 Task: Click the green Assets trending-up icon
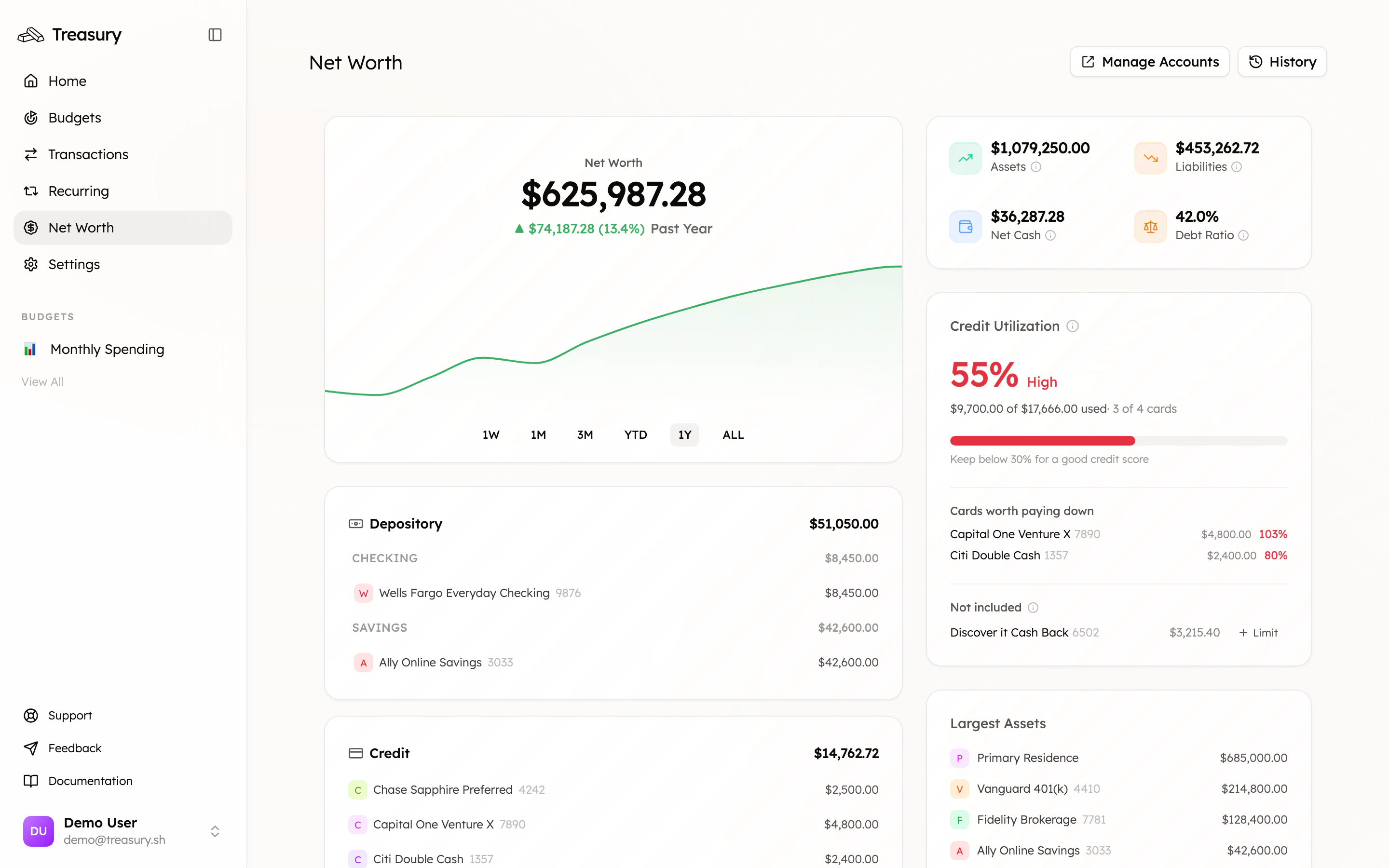966,158
